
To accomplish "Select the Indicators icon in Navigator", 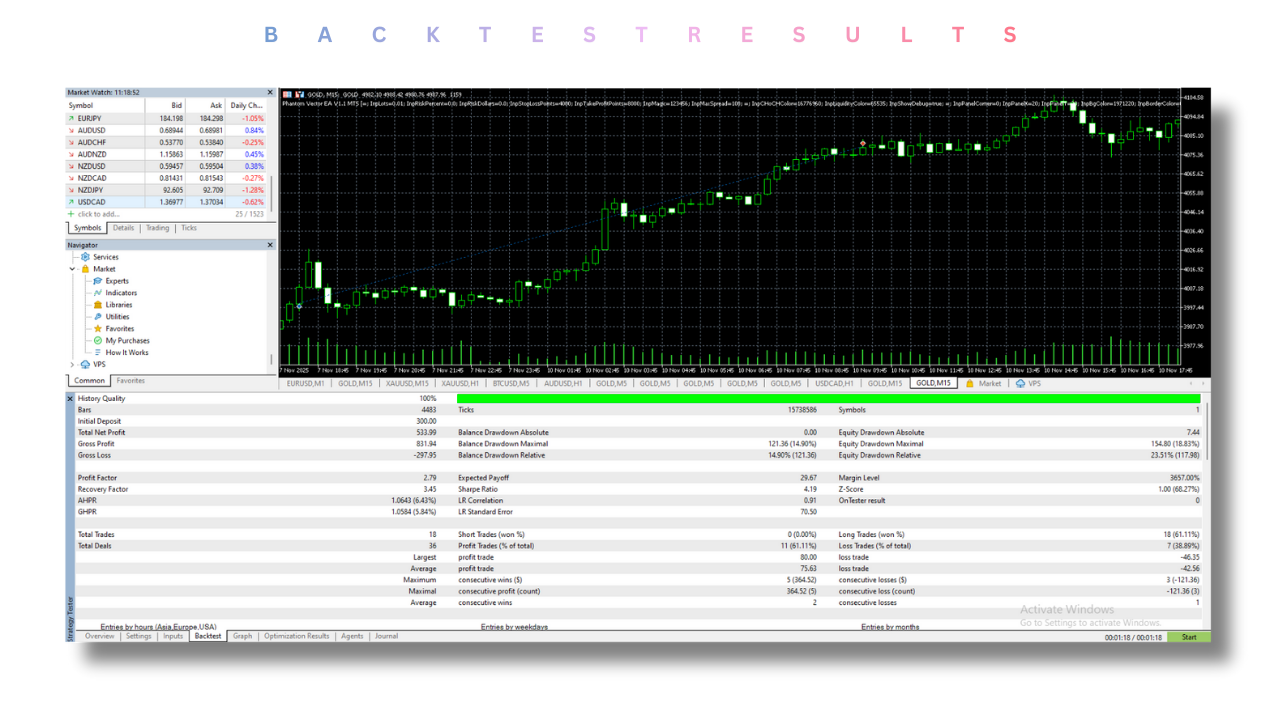I will [x=97, y=293].
